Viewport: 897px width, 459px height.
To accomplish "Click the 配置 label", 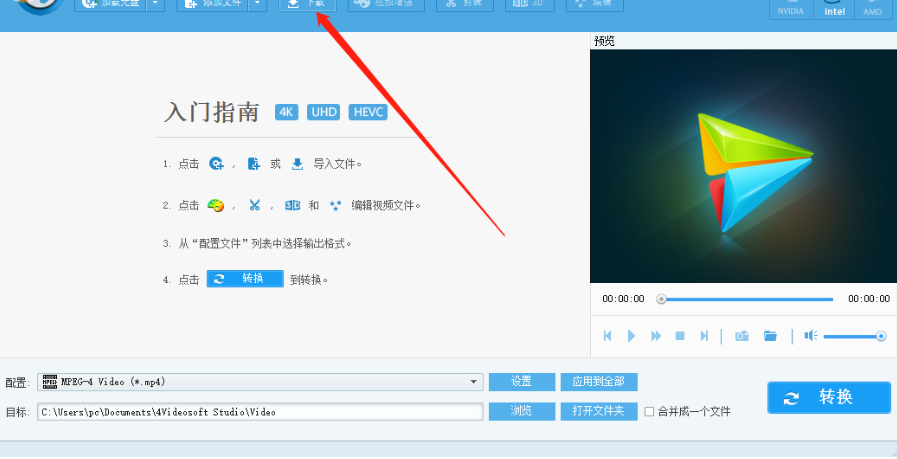I will click(x=17, y=383).
